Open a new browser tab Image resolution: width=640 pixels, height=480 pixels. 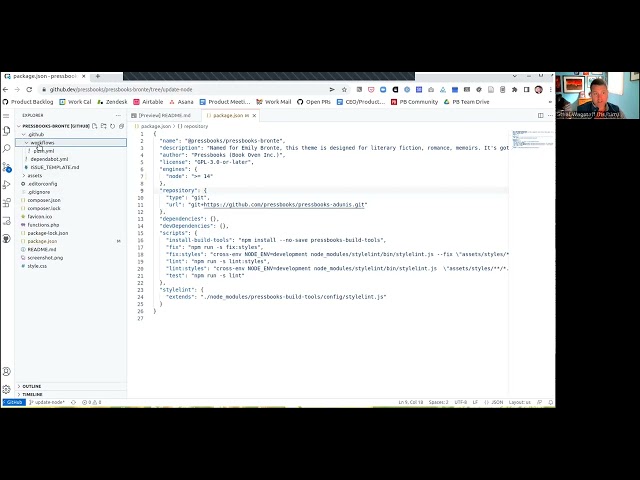[98, 76]
